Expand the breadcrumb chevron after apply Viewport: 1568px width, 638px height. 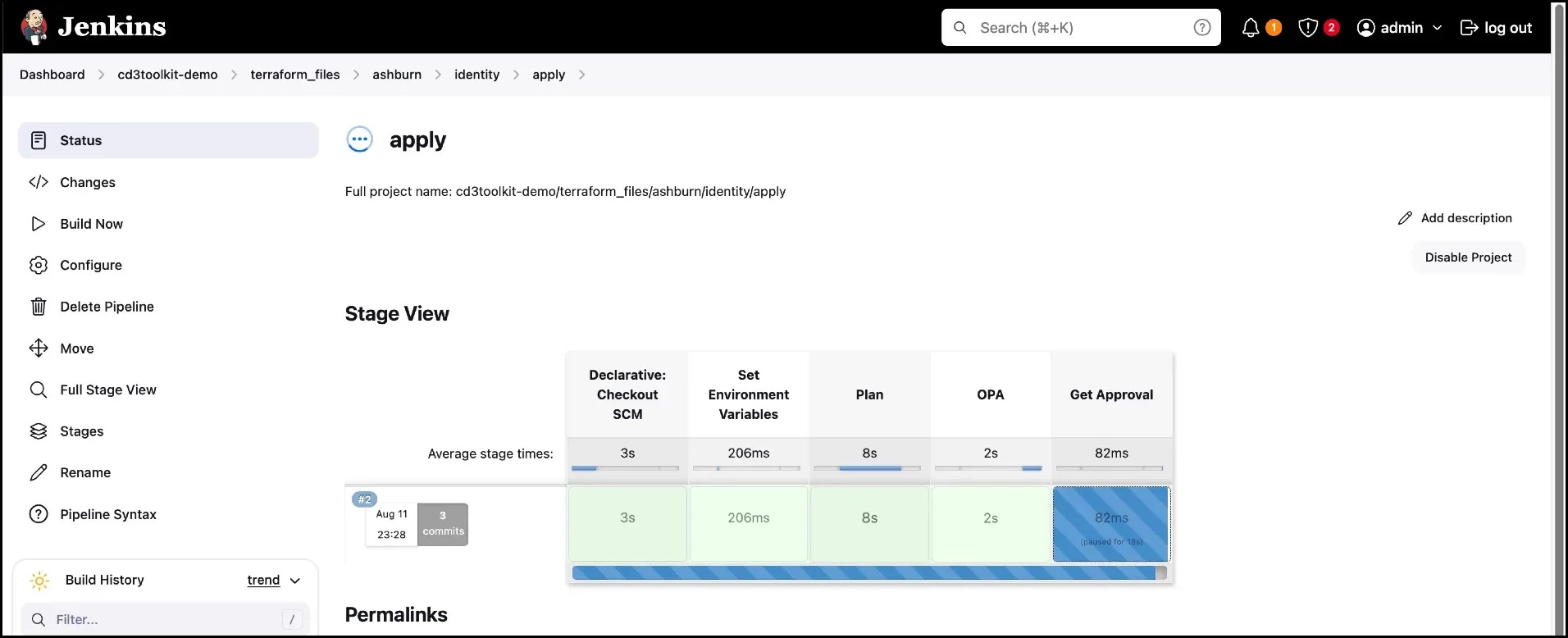click(582, 75)
